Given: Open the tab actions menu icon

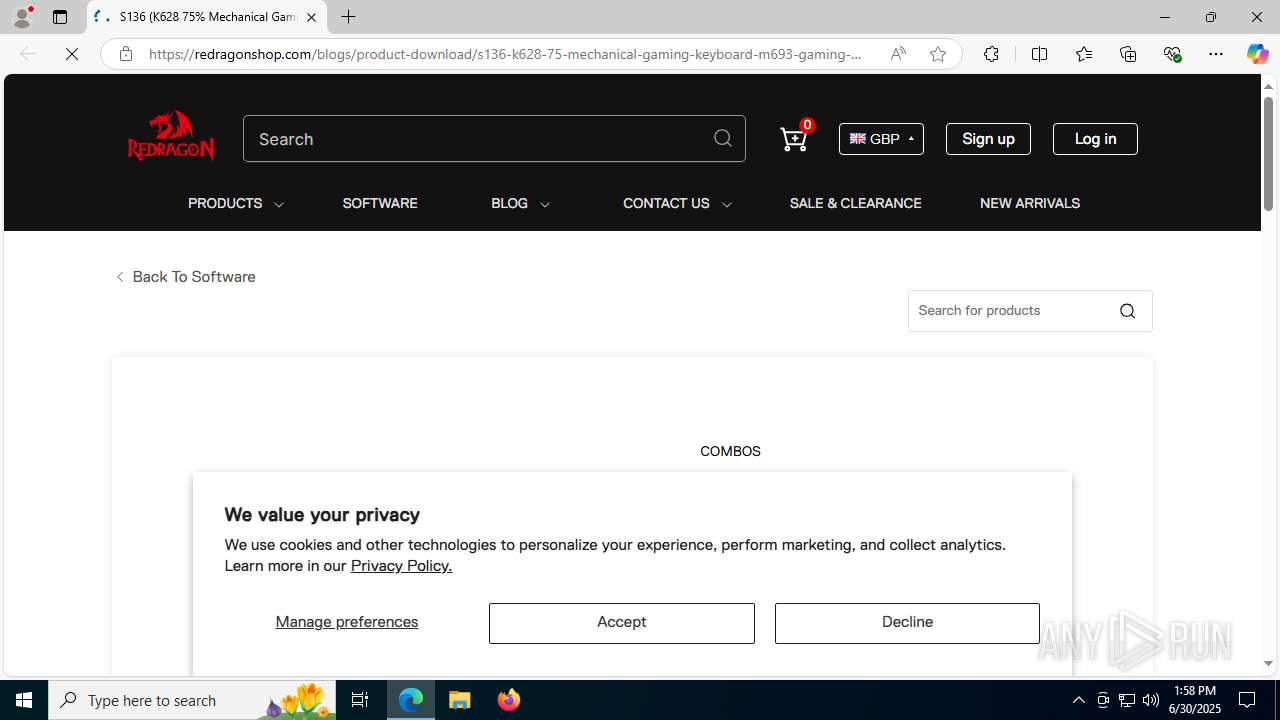Looking at the screenshot, I should 60,17.
